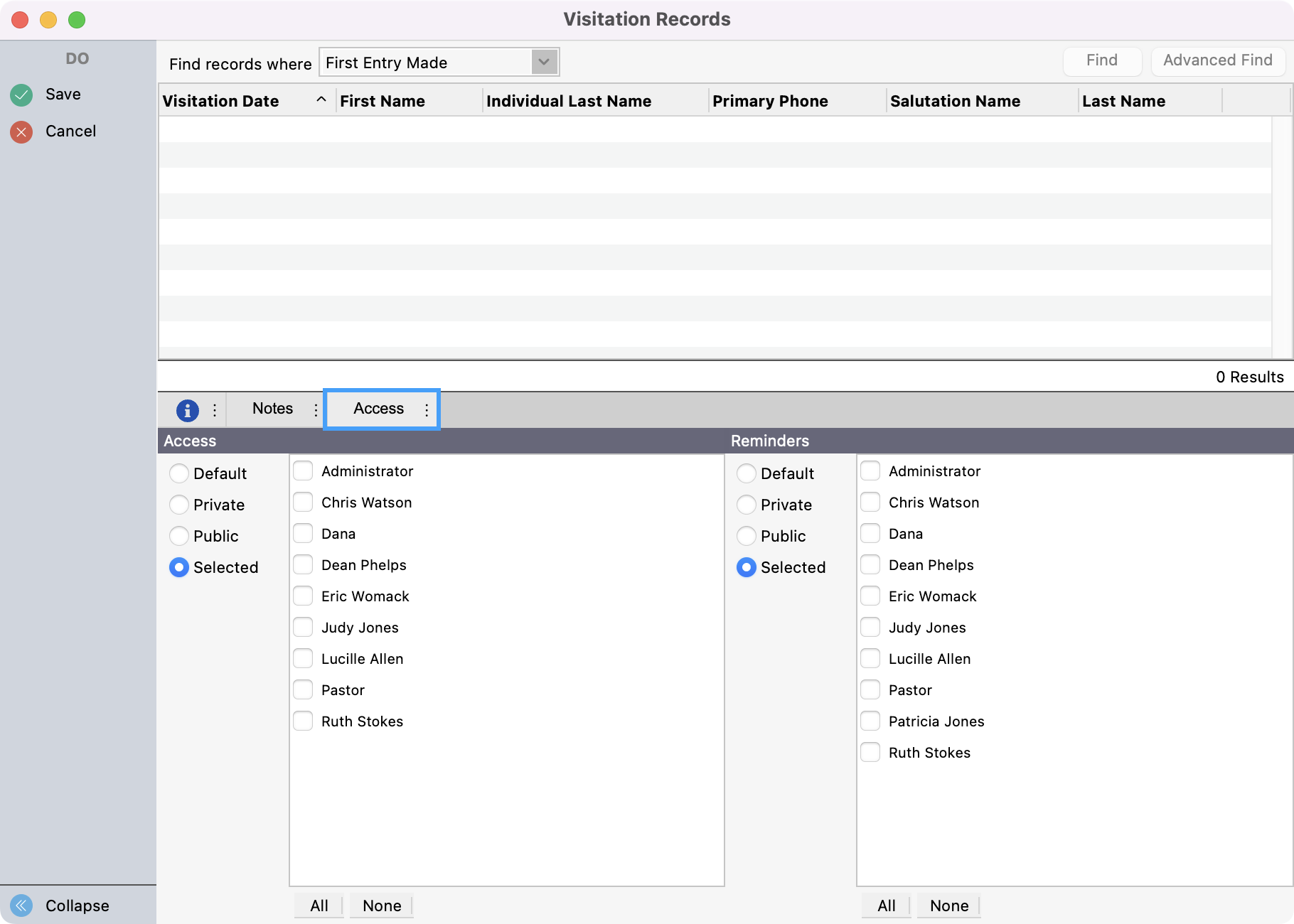Click the ascending sort arrow on Visitation Date
The width and height of the screenshot is (1294, 924).
pos(321,100)
